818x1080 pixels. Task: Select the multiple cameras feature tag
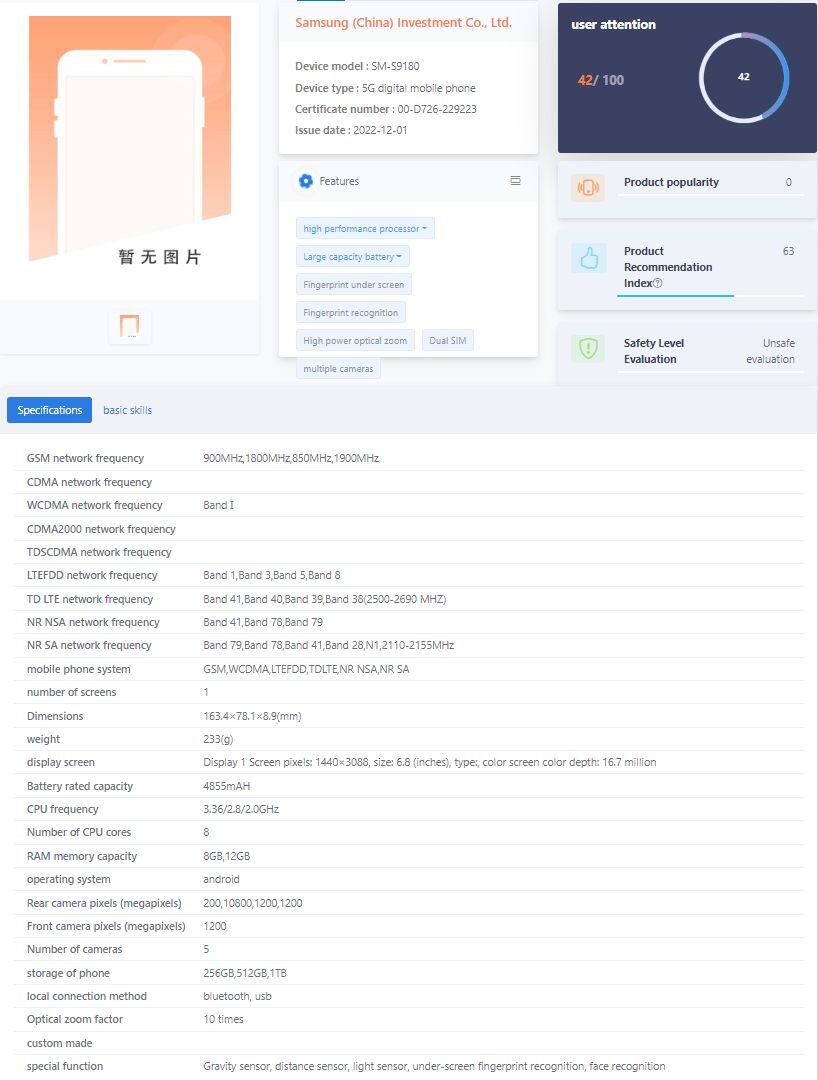point(338,368)
